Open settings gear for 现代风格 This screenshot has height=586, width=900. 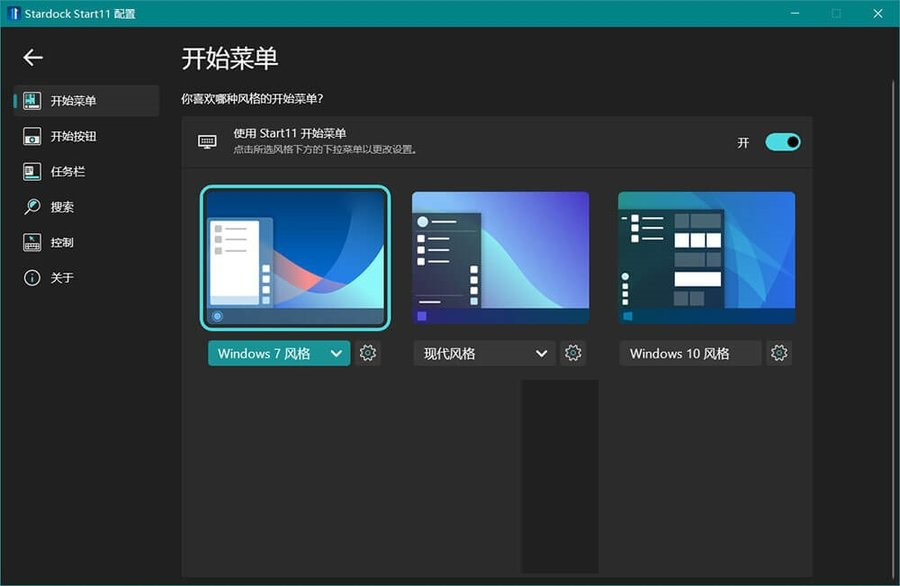click(x=573, y=353)
